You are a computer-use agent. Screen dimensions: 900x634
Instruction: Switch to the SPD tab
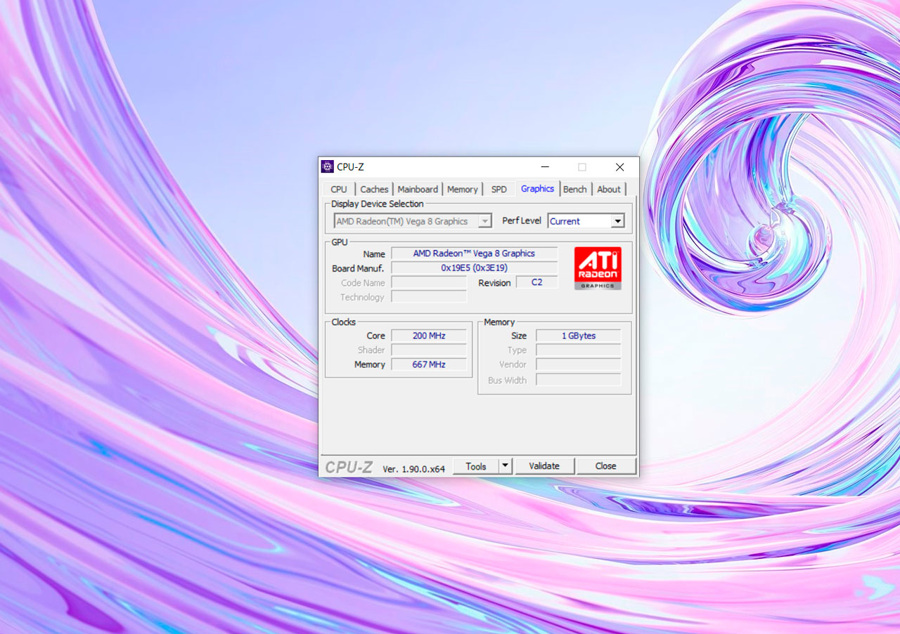[499, 189]
